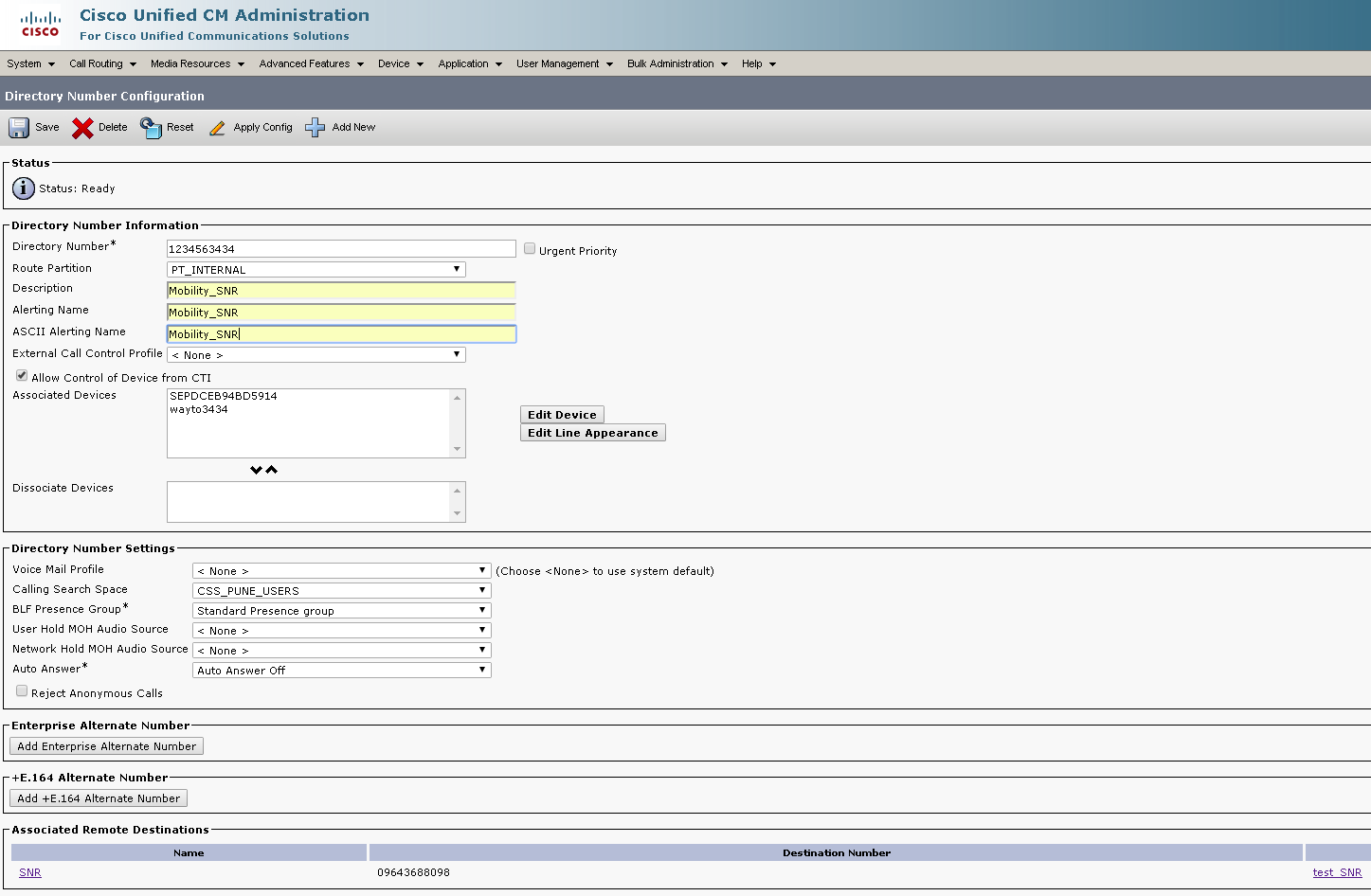Open the test_SNR link
This screenshot has width=1371, height=896.
[x=1337, y=872]
